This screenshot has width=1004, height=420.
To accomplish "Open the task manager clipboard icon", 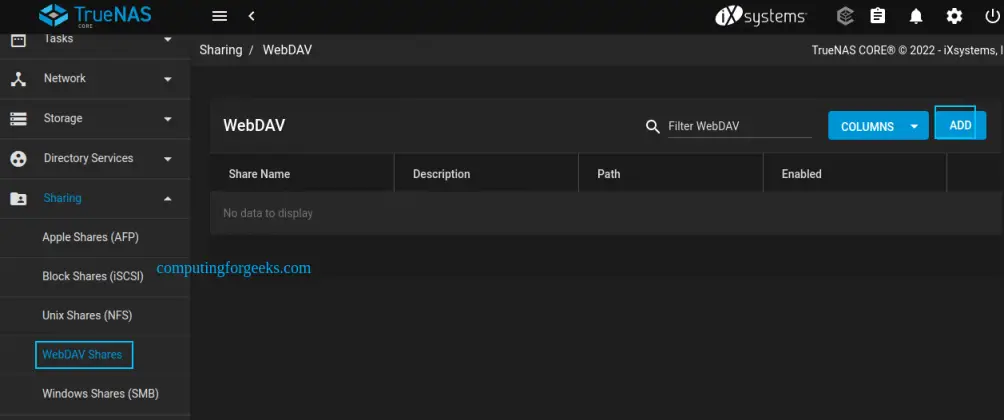I will [878, 16].
